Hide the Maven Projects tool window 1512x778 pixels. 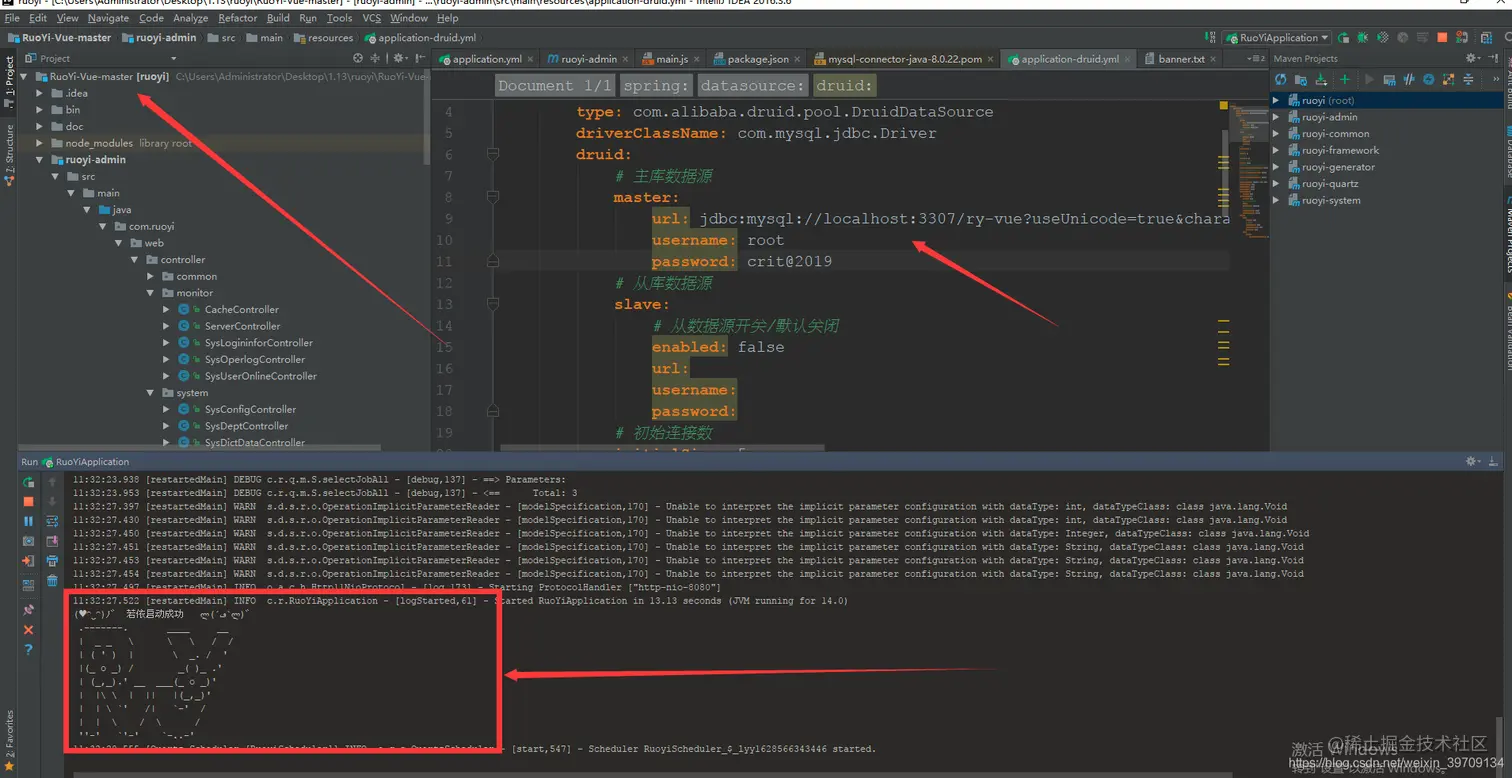(x=1494, y=58)
